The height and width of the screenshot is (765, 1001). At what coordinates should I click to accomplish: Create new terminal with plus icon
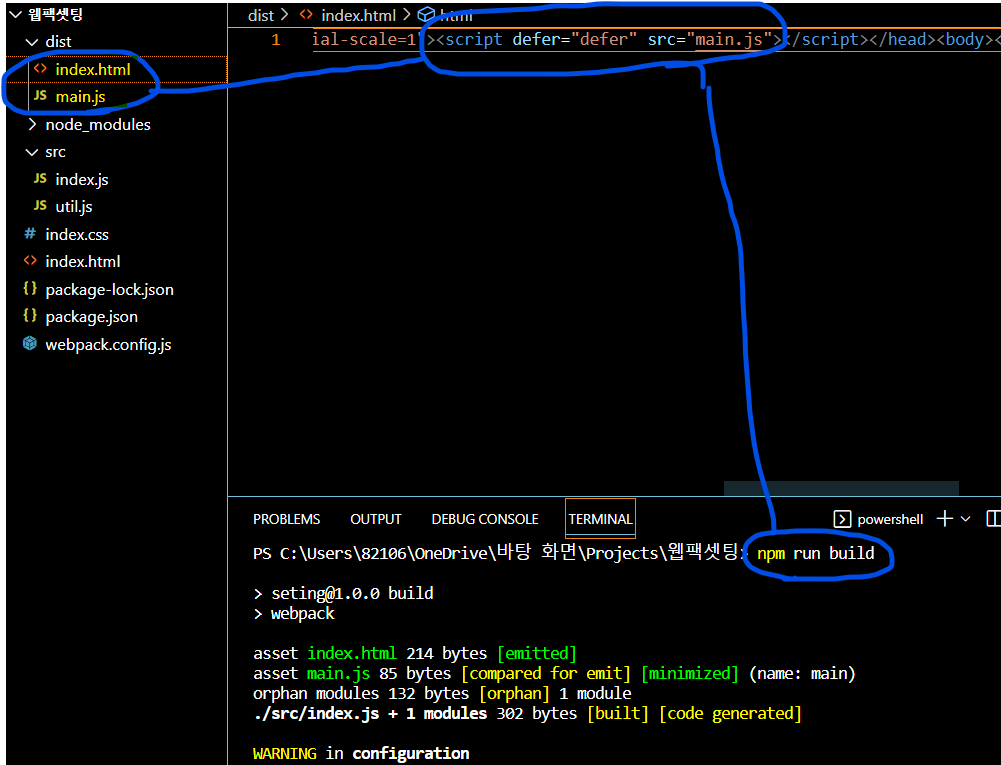click(945, 519)
